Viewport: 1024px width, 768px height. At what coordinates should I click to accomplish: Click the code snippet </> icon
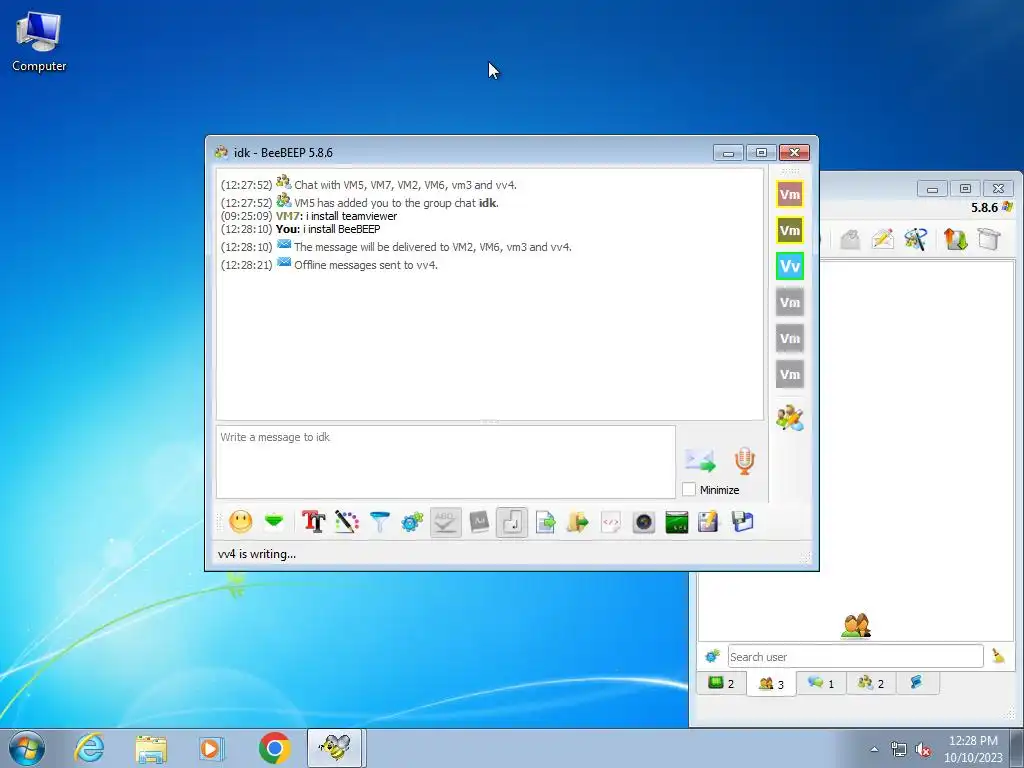point(611,522)
